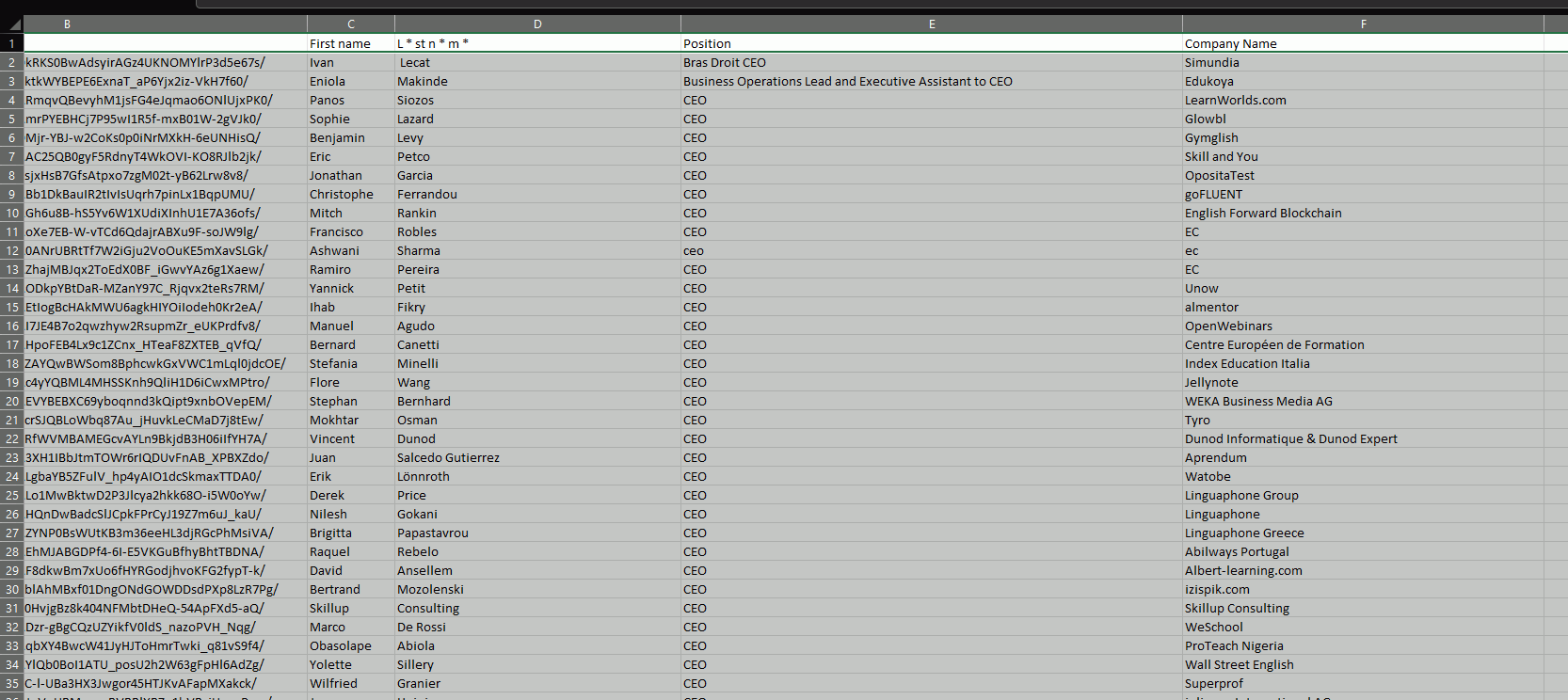Select the 'Papastavrou' last name cell
This screenshot has width=1568, height=700.
(x=537, y=533)
